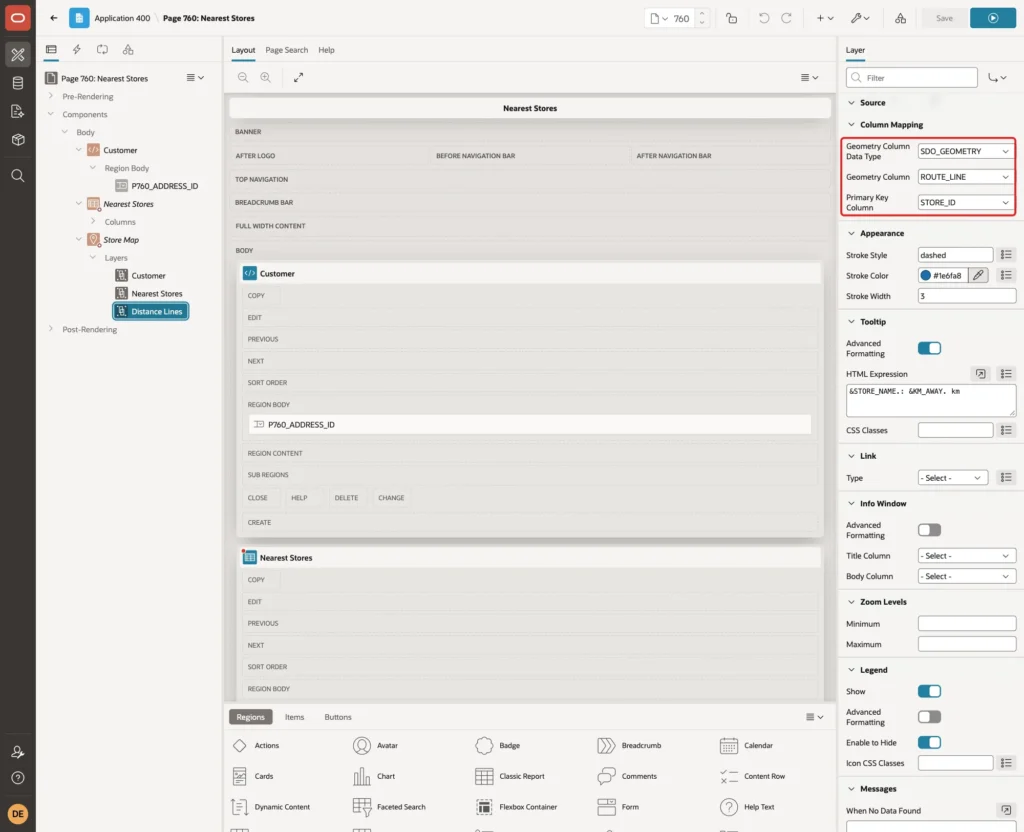Open Geometry Column Data Type dropdown
Screen dimensions: 1024x832
pos(965,152)
